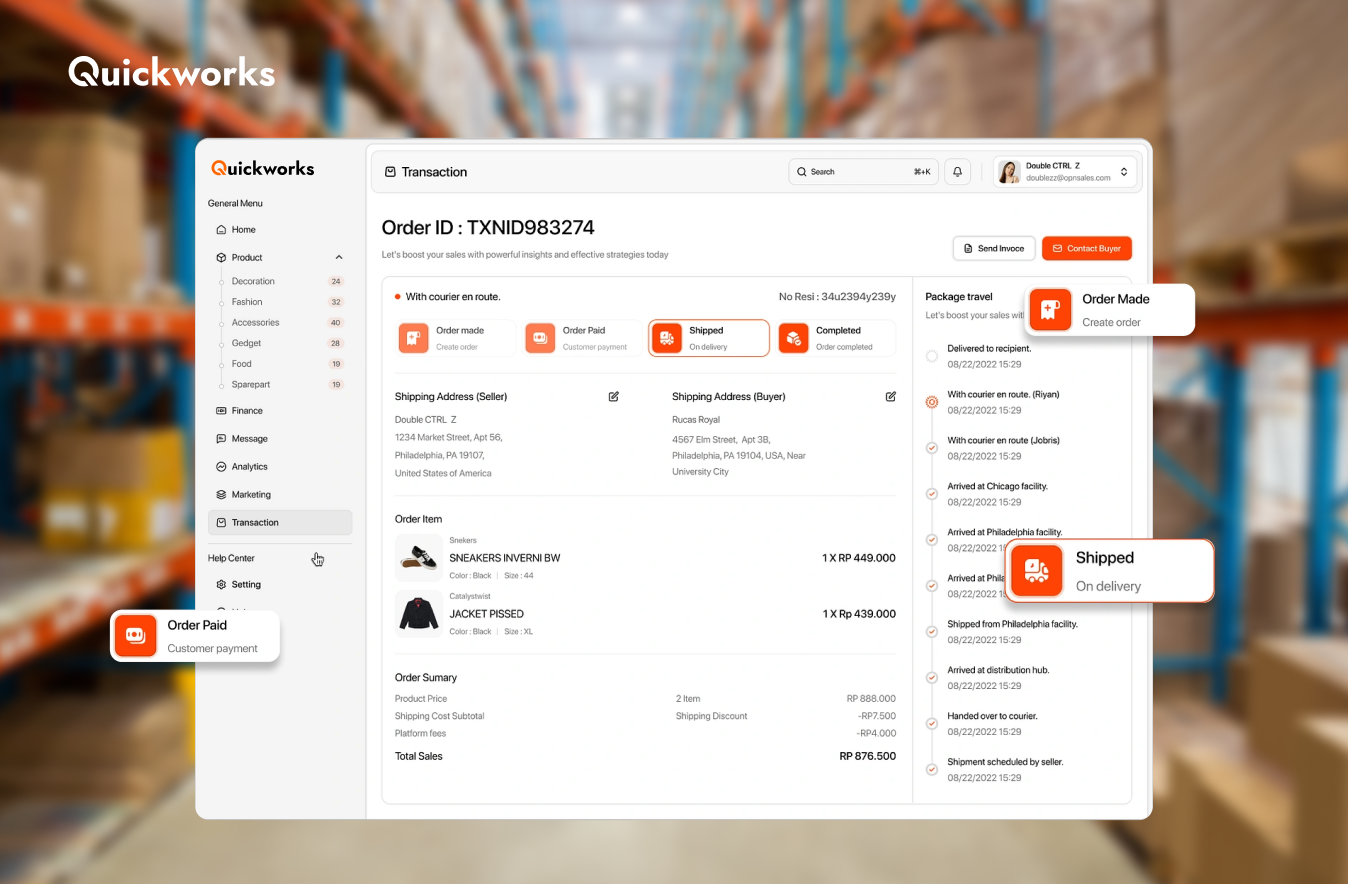
Task: Edit the seller shipping address
Action: (613, 397)
